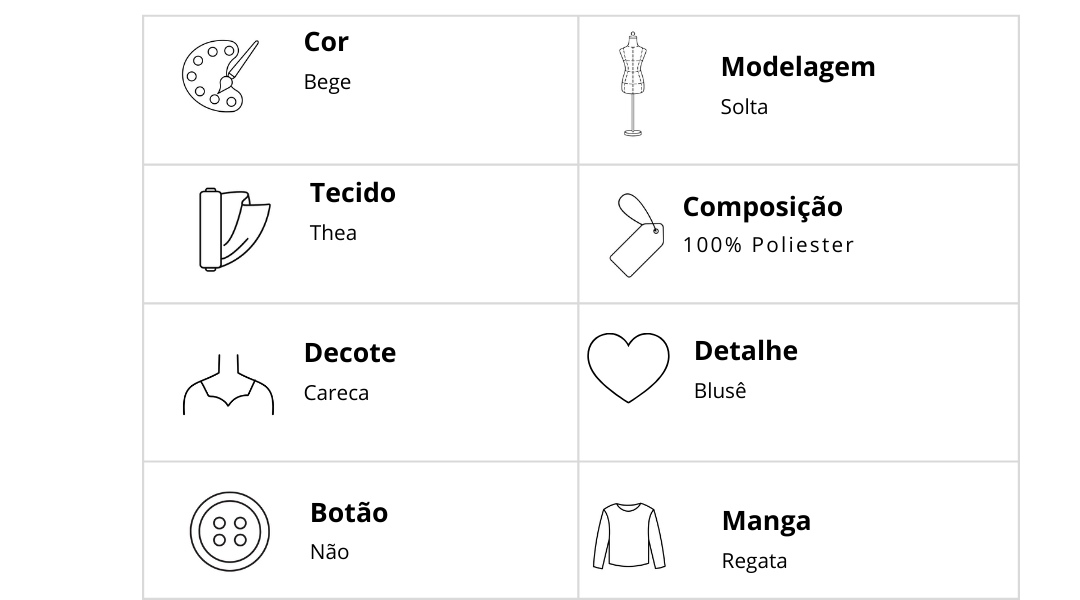Click the Composição heading
The height and width of the screenshot is (600, 1080).
762,207
